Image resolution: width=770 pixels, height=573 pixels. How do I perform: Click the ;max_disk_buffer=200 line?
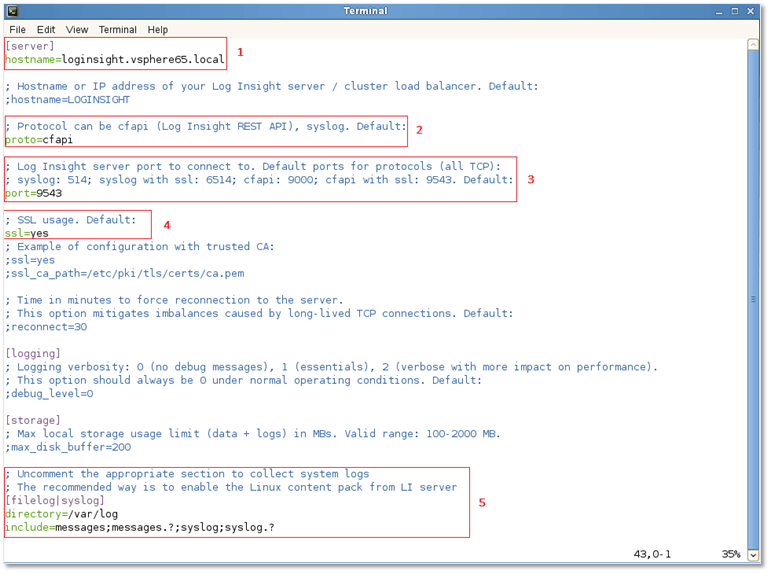pos(68,447)
